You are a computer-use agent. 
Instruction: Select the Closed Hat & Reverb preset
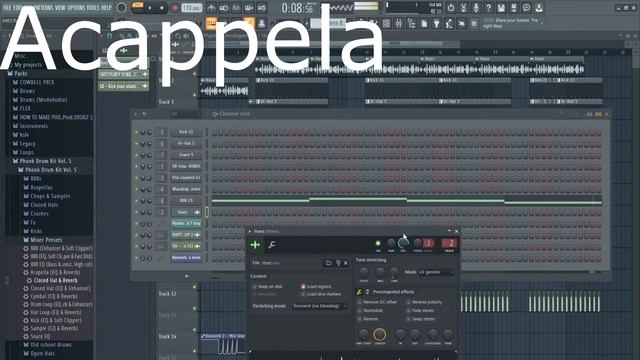click(x=56, y=280)
